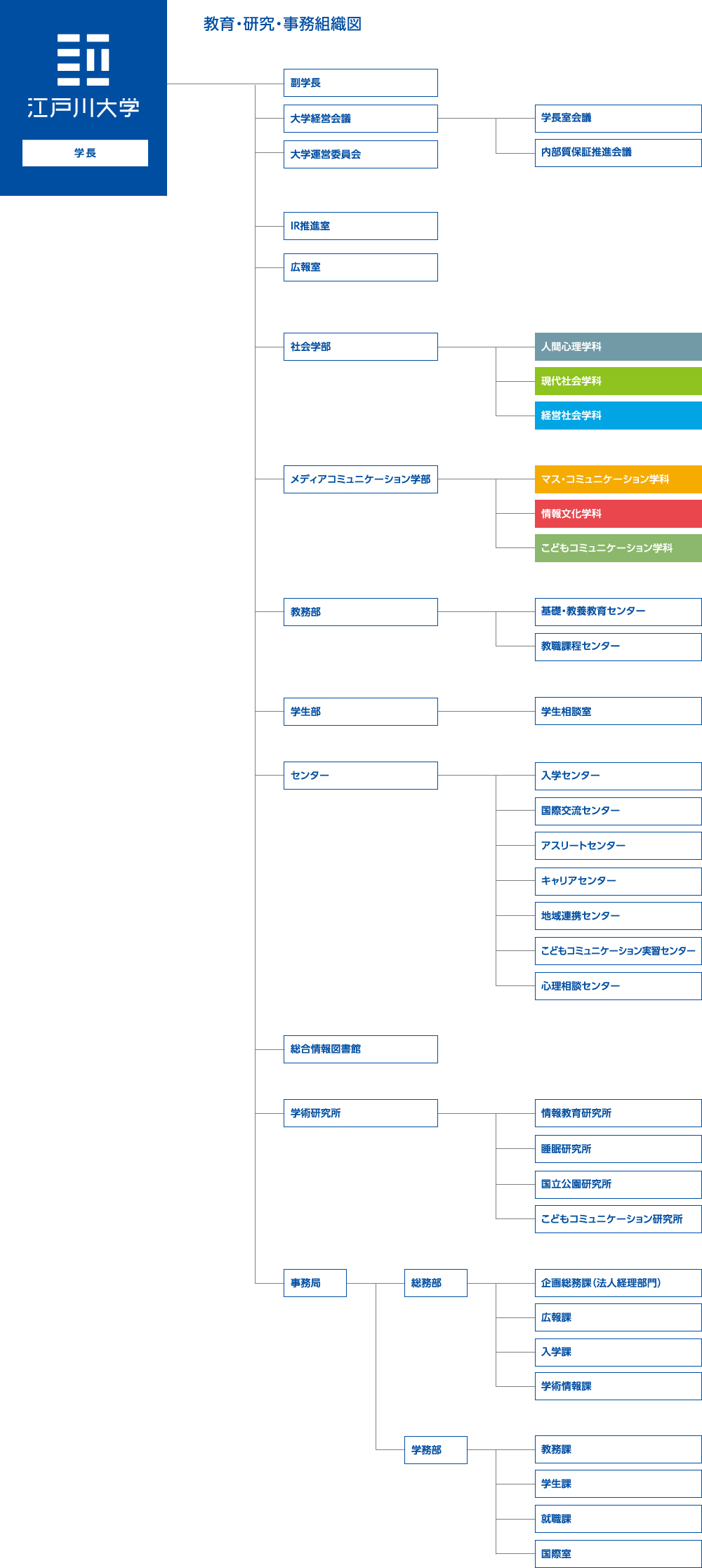Click the 事務局 box
The image size is (702, 1568).
click(315, 1283)
